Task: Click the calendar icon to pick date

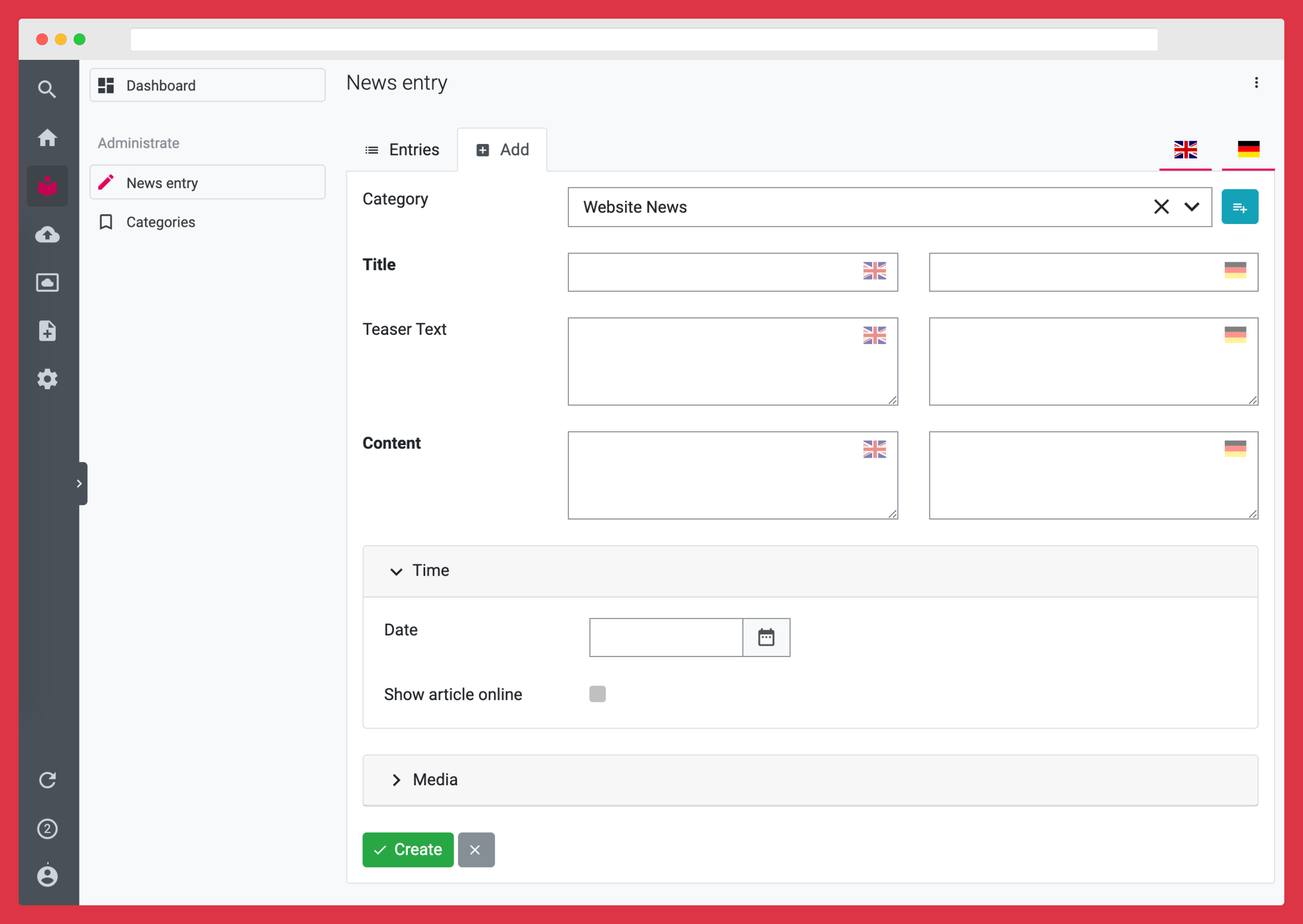Action: tap(766, 637)
